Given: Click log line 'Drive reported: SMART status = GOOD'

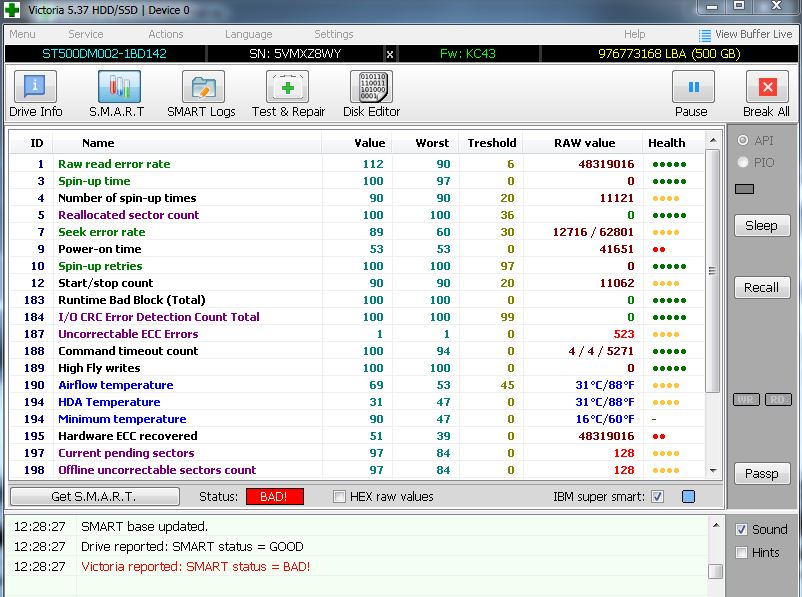Looking at the screenshot, I should click(192, 546).
